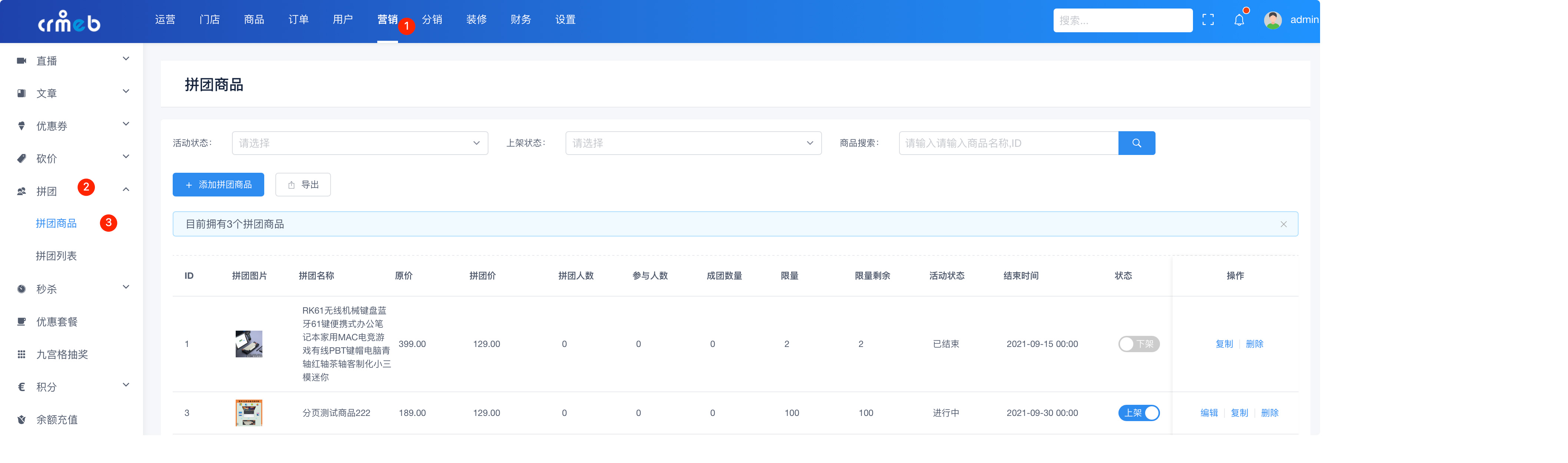The width and height of the screenshot is (1568, 463).
Task: Open the 上架状态 dropdown
Action: coord(693,143)
